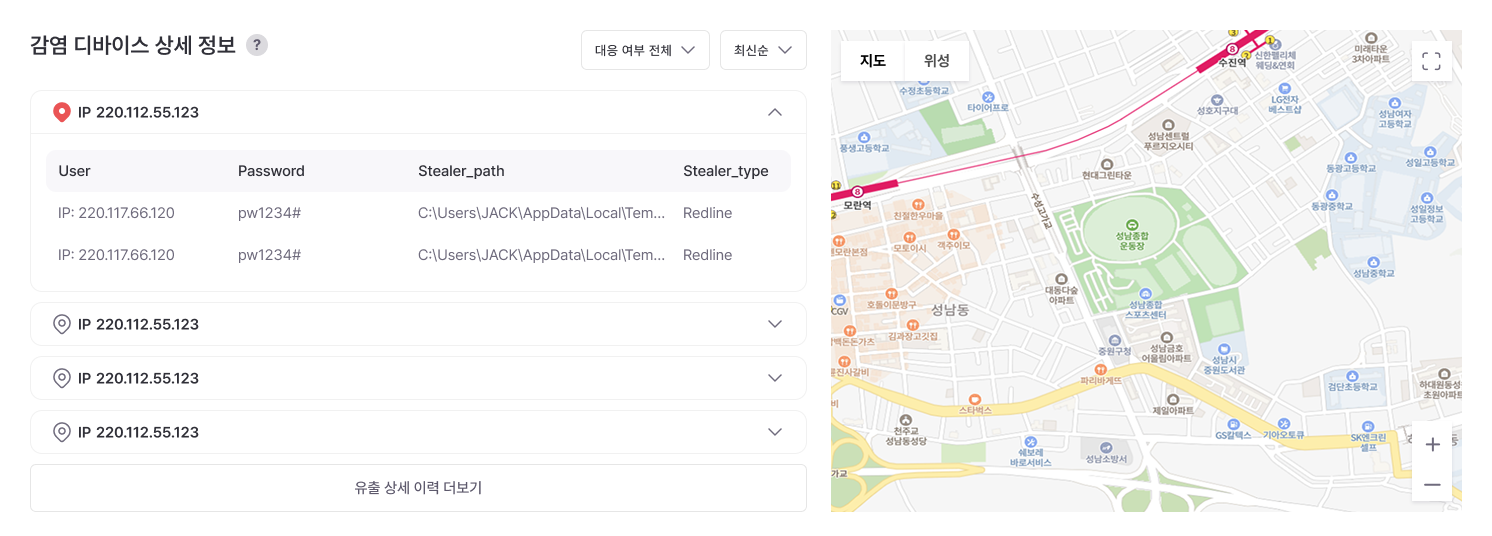1492x536 pixels.
Task: Click the first row's truncated stealer path
Action: click(x=541, y=213)
